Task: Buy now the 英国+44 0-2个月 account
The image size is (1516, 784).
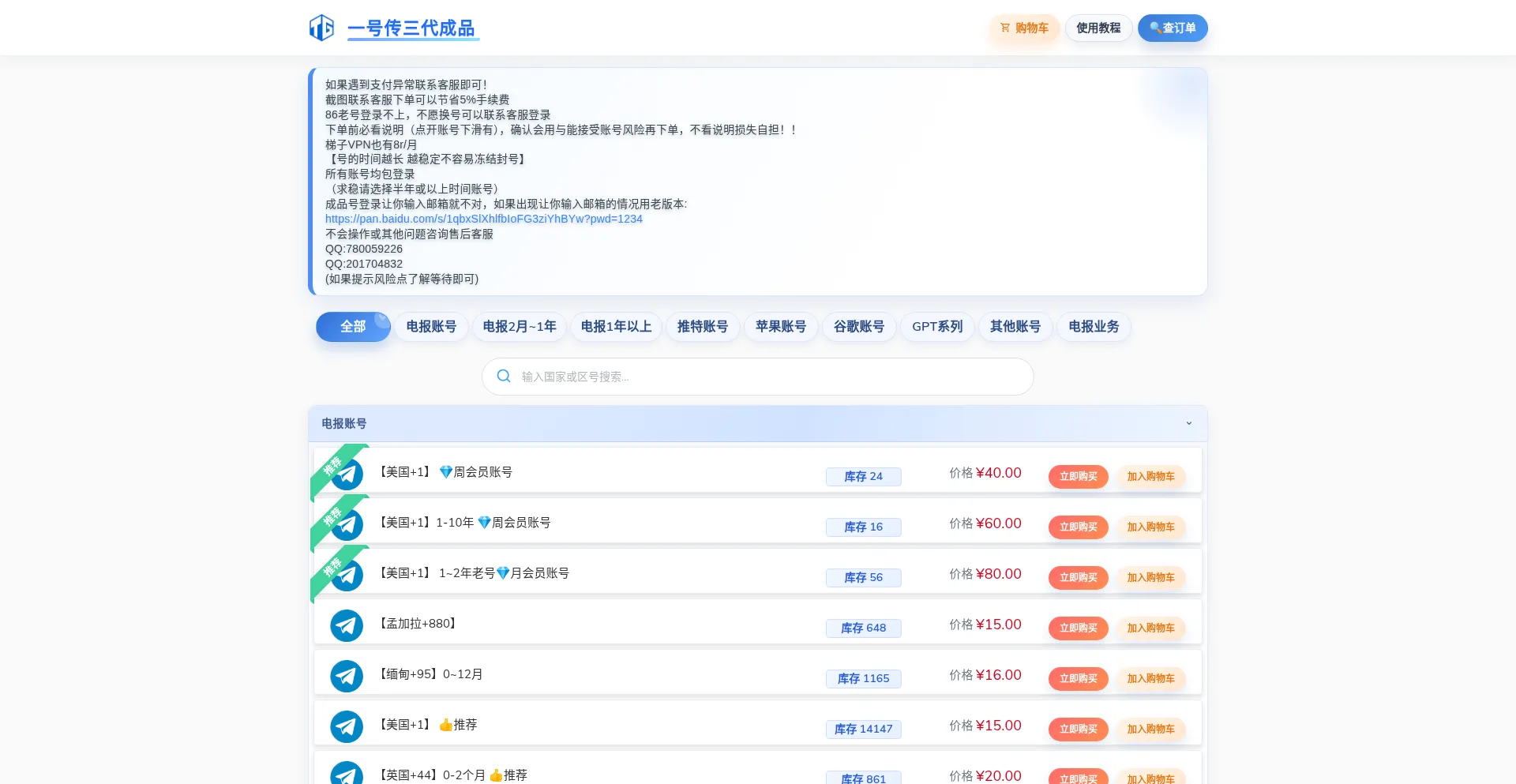Action: pos(1079,777)
